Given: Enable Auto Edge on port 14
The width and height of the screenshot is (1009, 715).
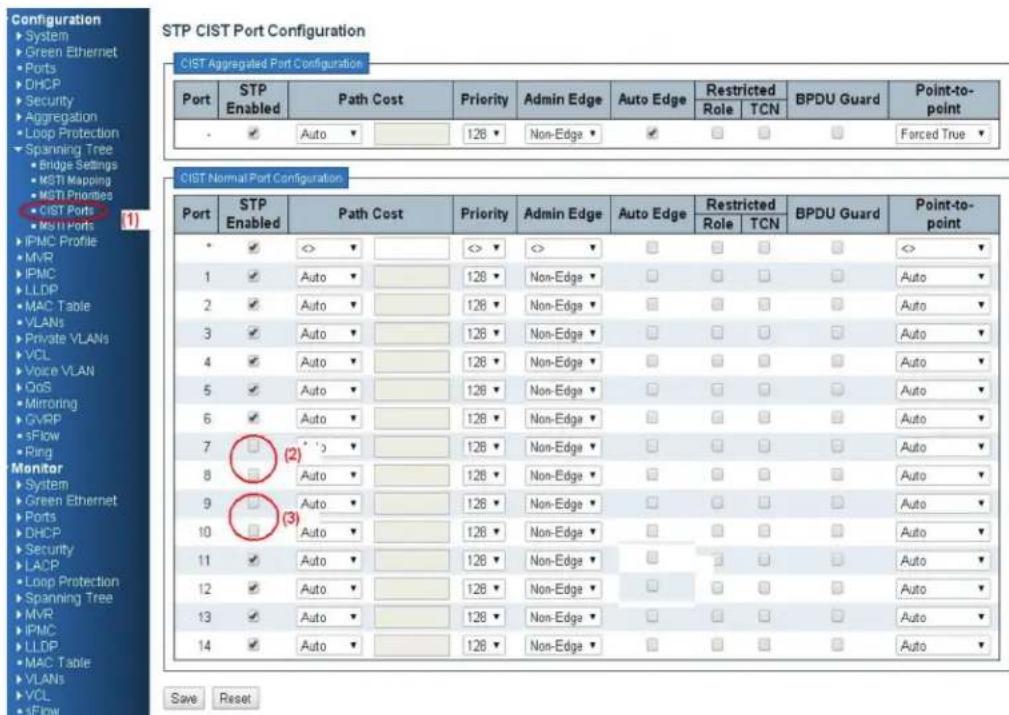Looking at the screenshot, I should pos(652,644).
